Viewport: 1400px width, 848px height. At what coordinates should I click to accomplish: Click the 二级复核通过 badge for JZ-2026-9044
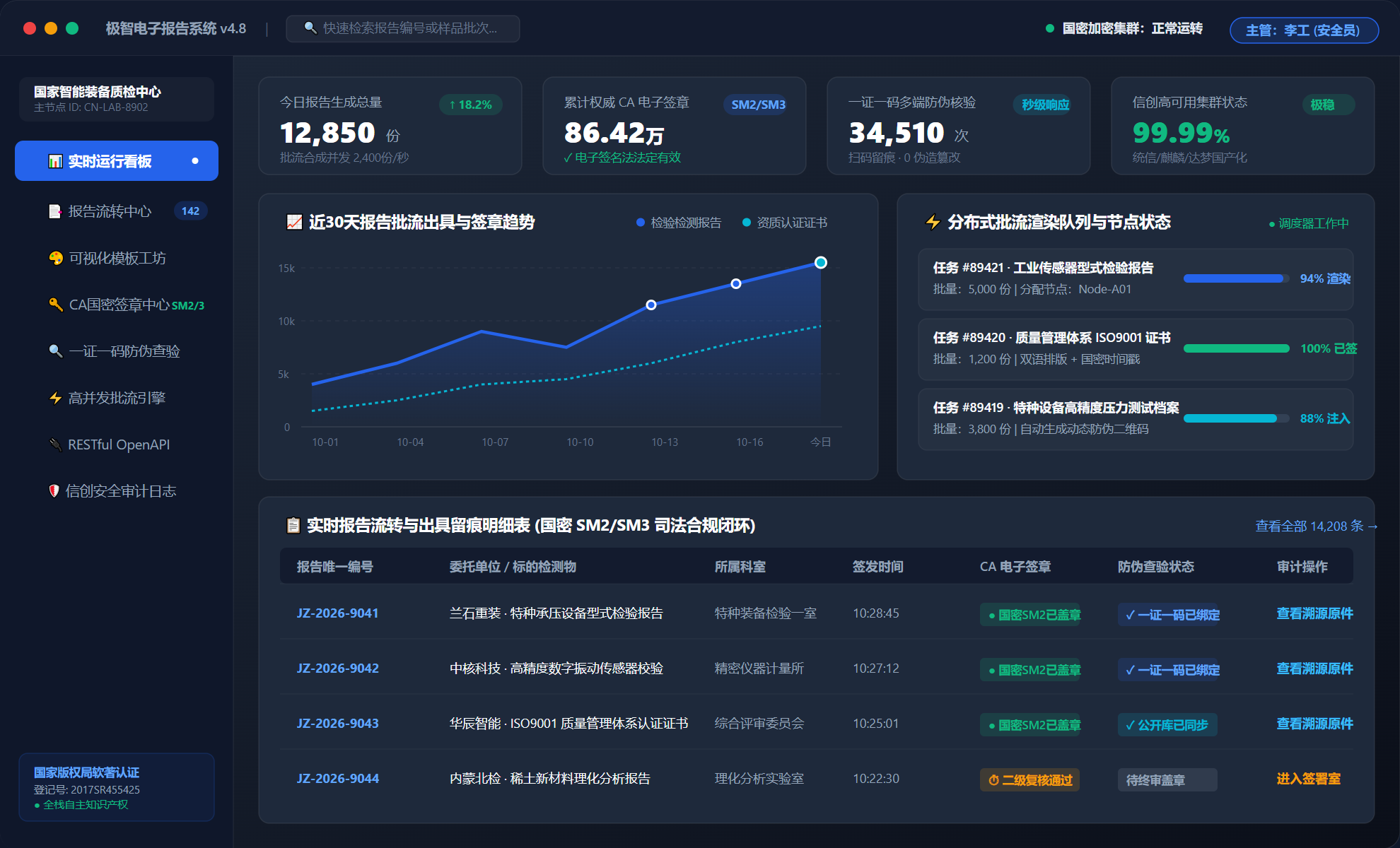[x=1029, y=780]
